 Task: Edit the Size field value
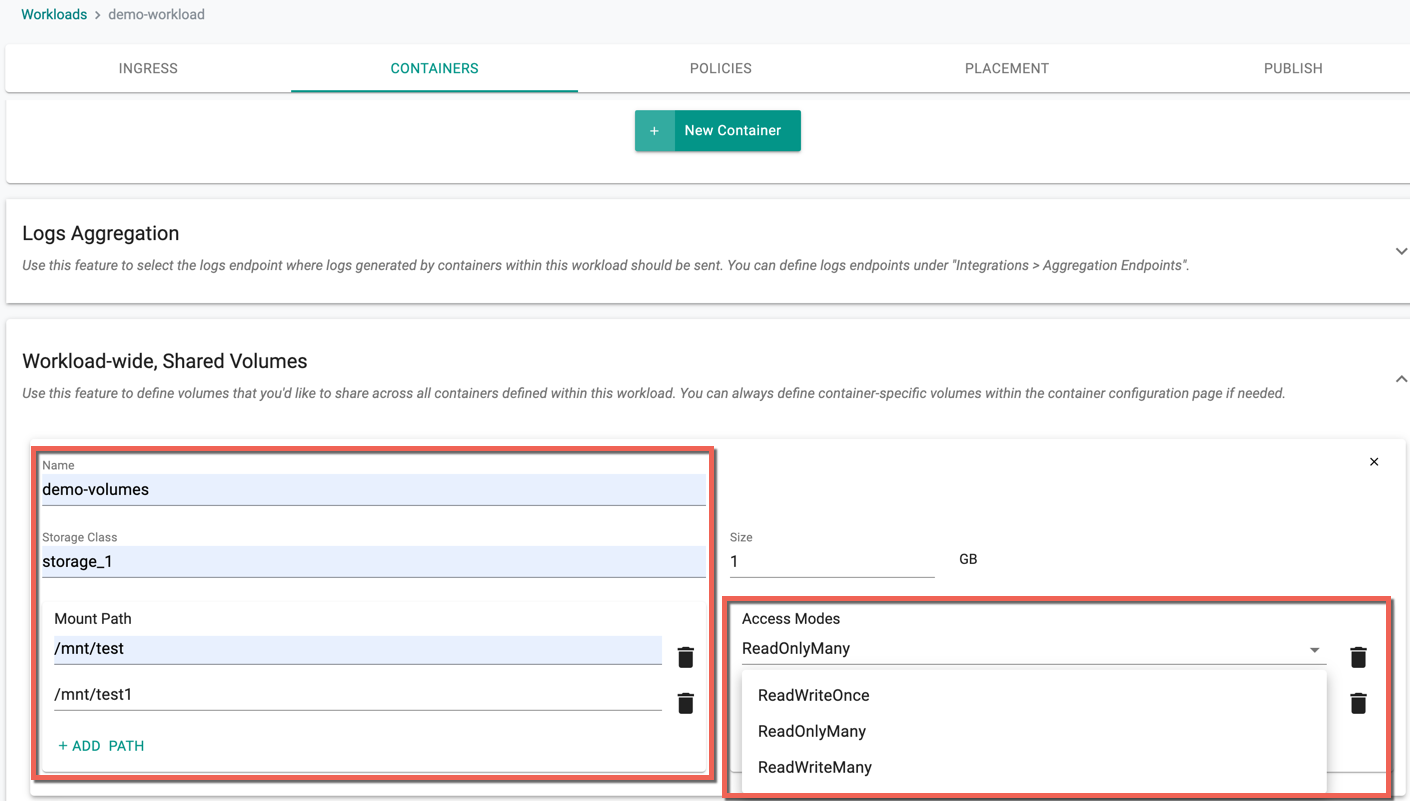tap(832, 562)
